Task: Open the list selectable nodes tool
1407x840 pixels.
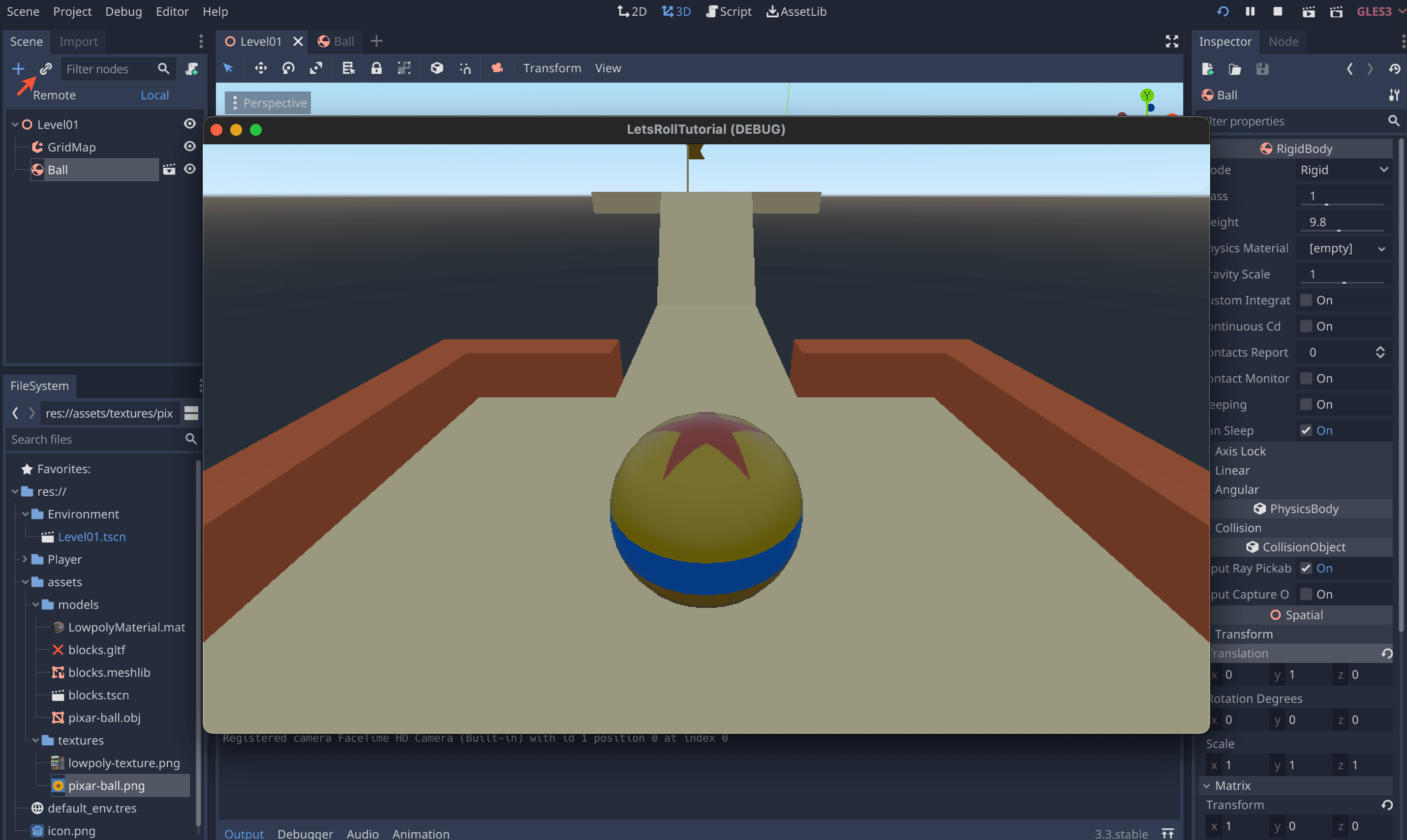Action: point(348,68)
